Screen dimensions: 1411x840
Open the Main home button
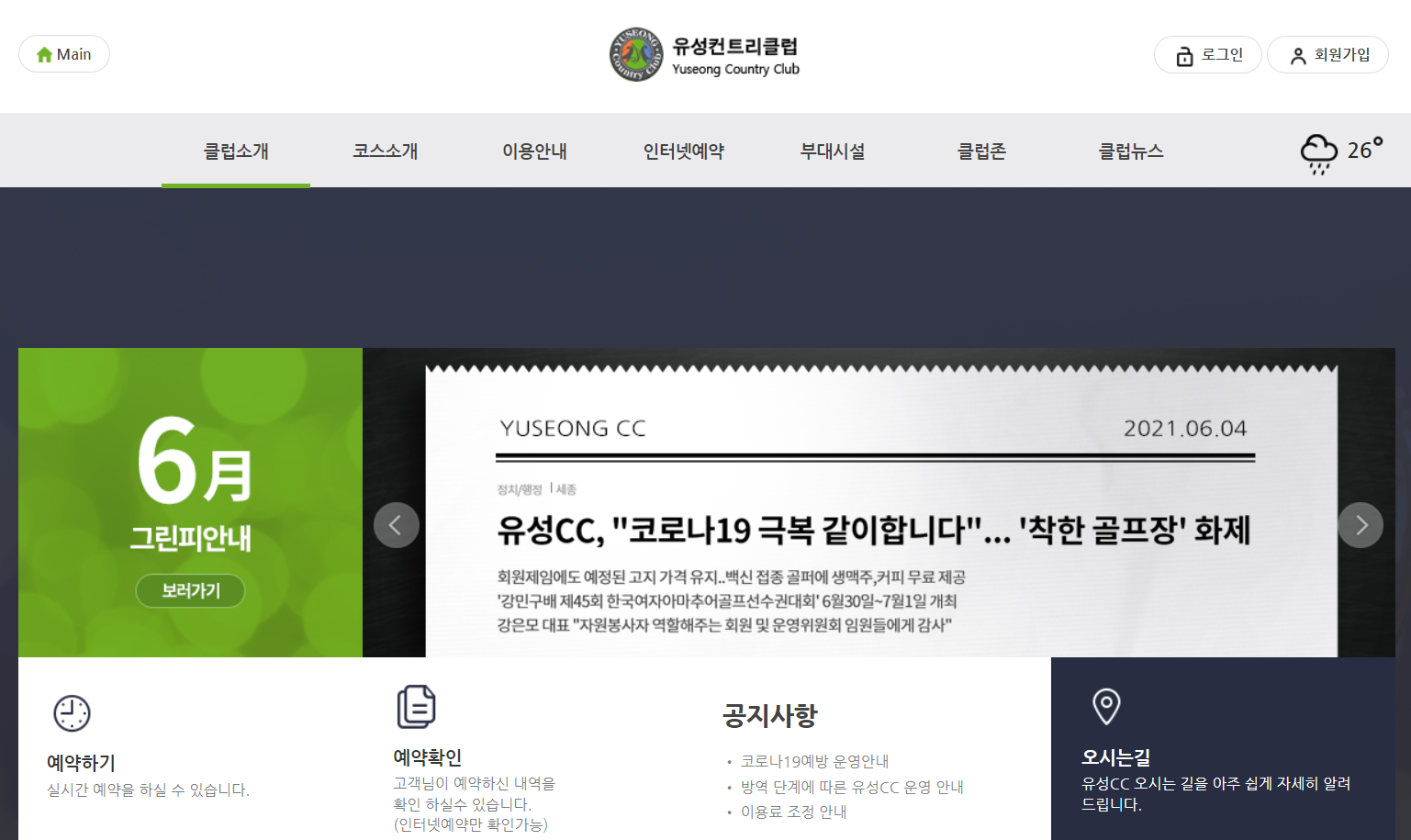[x=64, y=54]
